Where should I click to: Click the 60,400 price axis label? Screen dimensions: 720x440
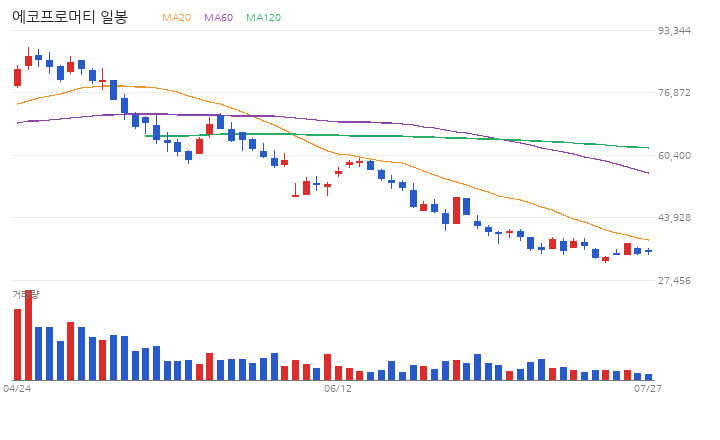[x=674, y=156]
